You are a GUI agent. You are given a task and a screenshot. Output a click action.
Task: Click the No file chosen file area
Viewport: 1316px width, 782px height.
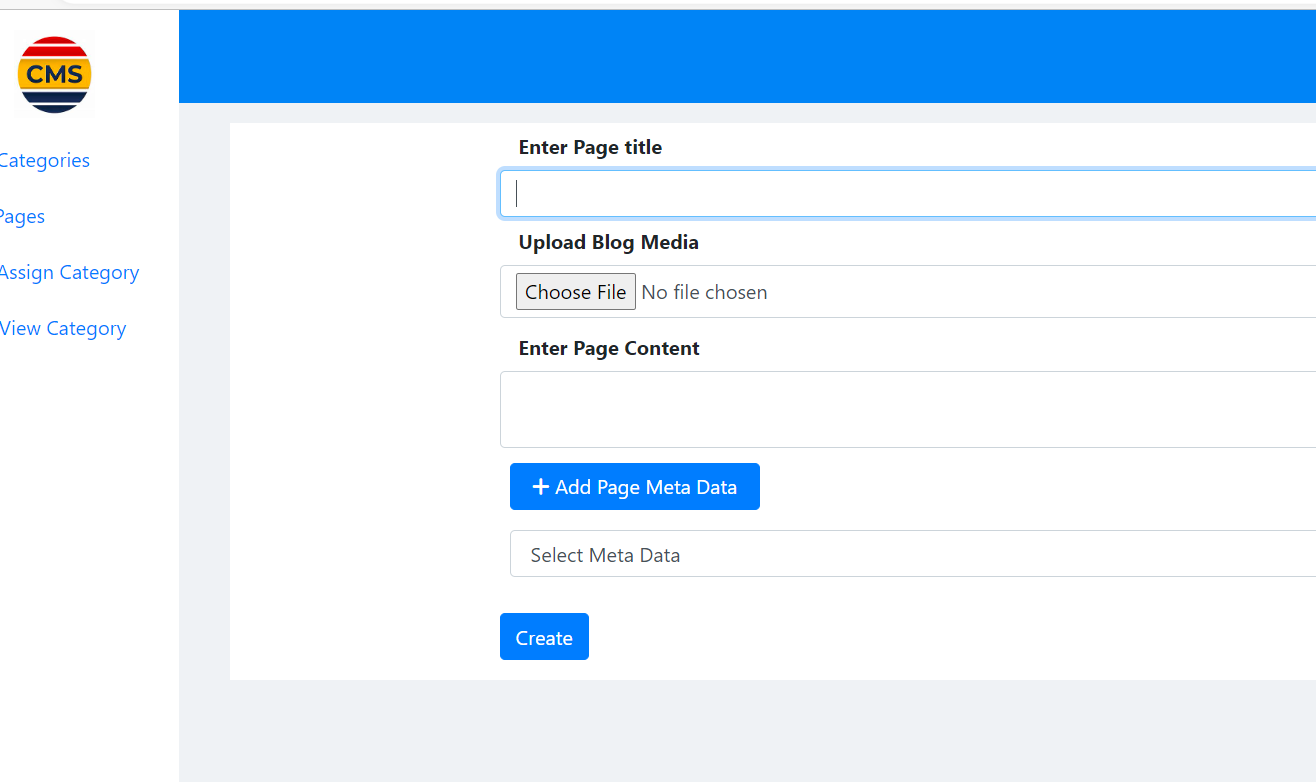(x=705, y=291)
